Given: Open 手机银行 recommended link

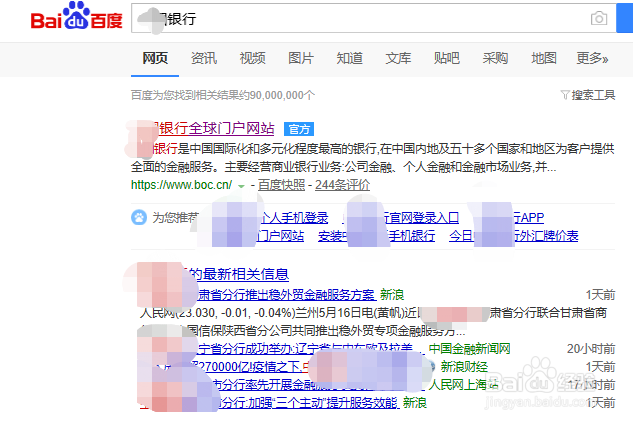Looking at the screenshot, I should pyautogui.click(x=412, y=236).
